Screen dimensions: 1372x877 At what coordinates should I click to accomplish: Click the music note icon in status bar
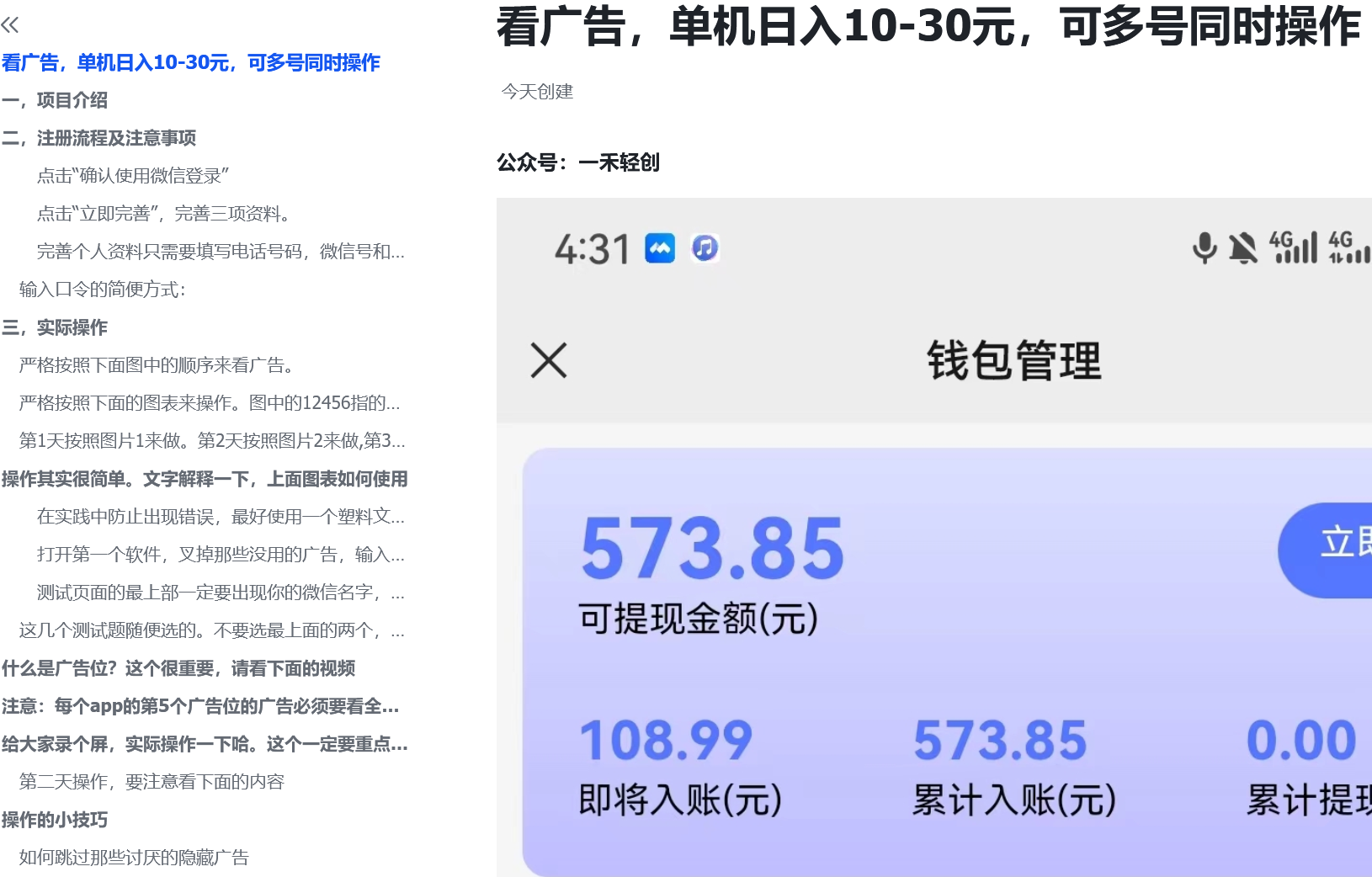705,248
